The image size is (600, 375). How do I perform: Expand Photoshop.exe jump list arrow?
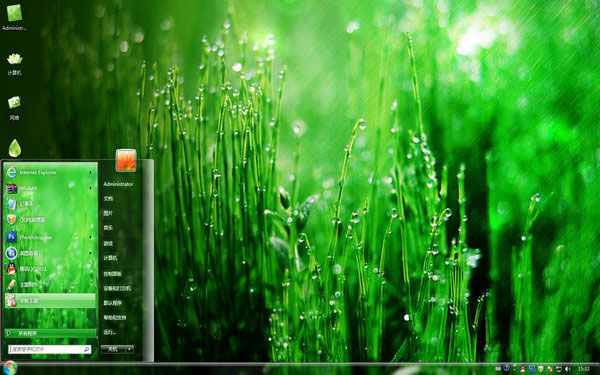point(91,237)
